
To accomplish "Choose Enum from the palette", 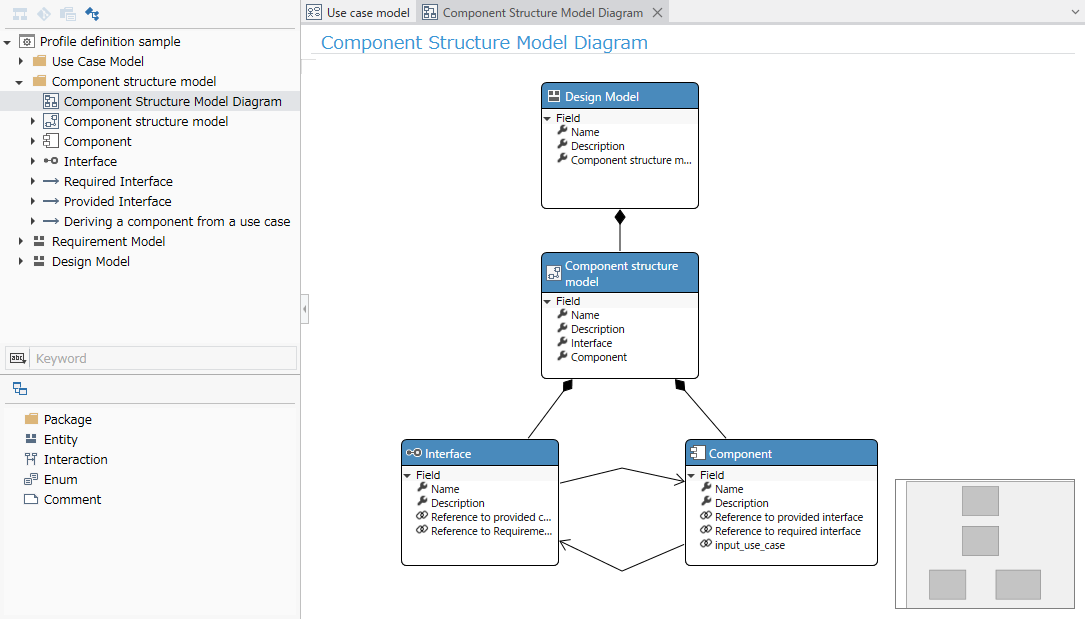I will pyautogui.click(x=61, y=479).
